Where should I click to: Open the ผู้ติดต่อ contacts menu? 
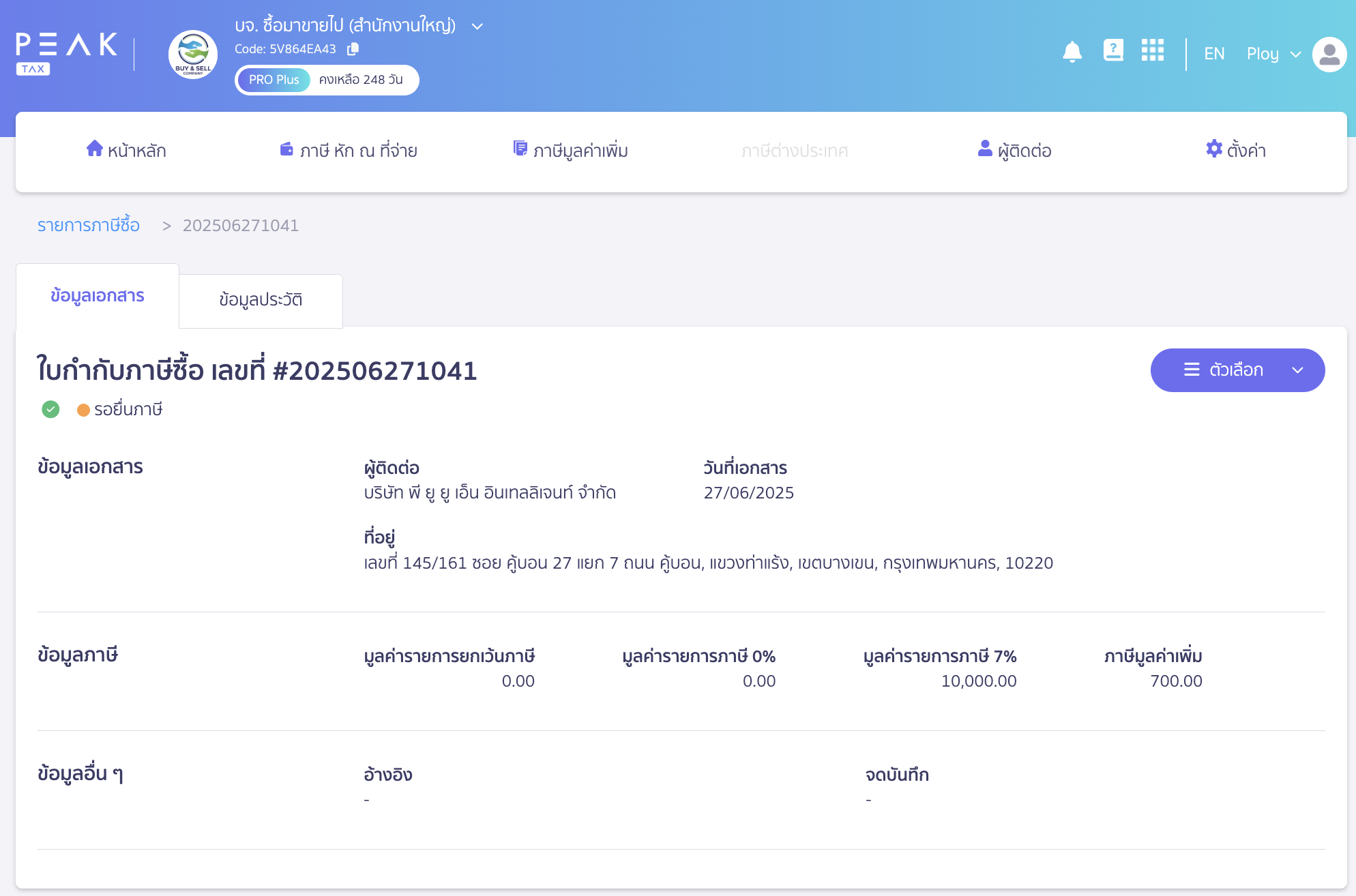click(x=1014, y=151)
